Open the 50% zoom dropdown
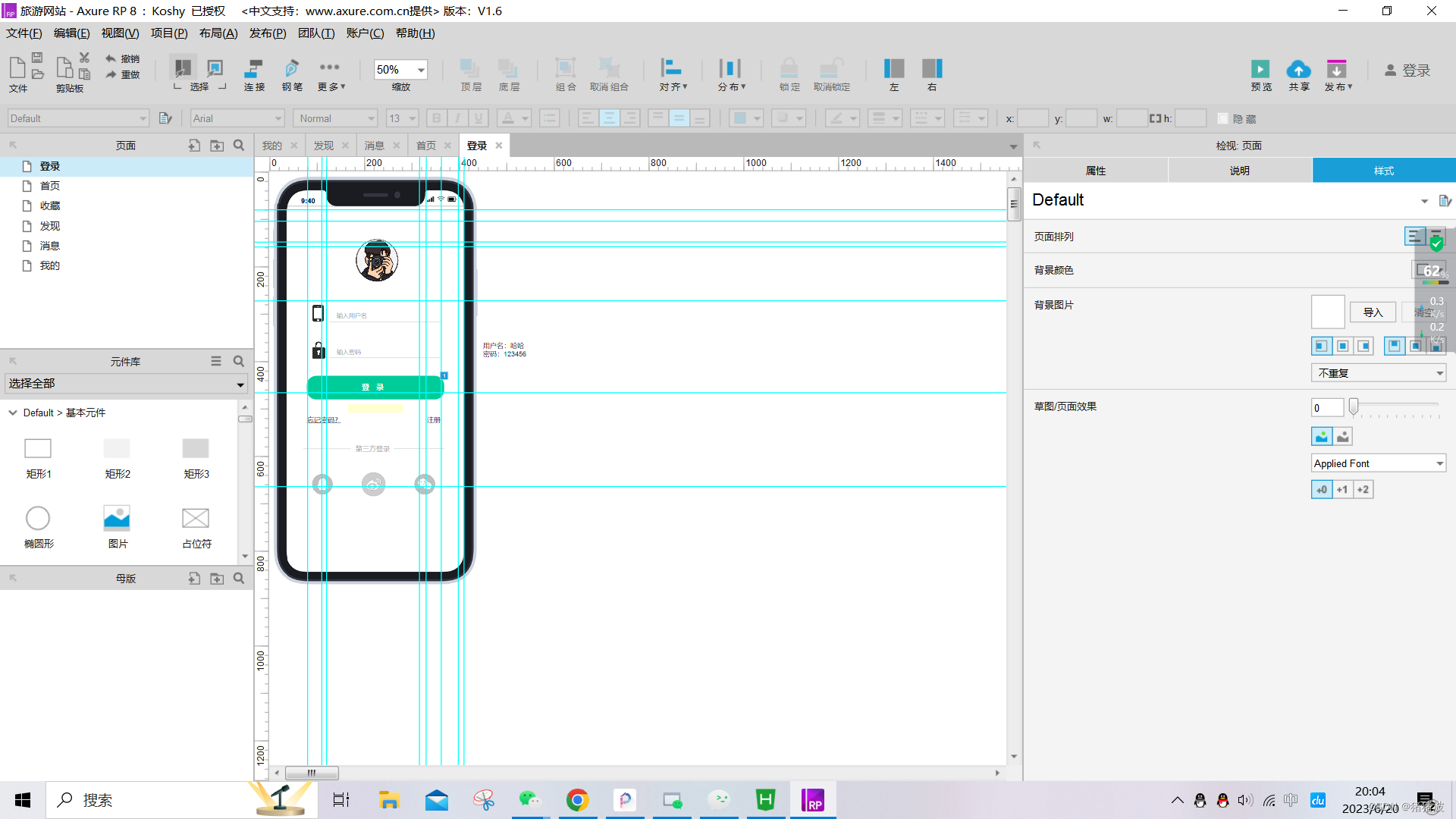The height and width of the screenshot is (819, 1456). point(421,70)
